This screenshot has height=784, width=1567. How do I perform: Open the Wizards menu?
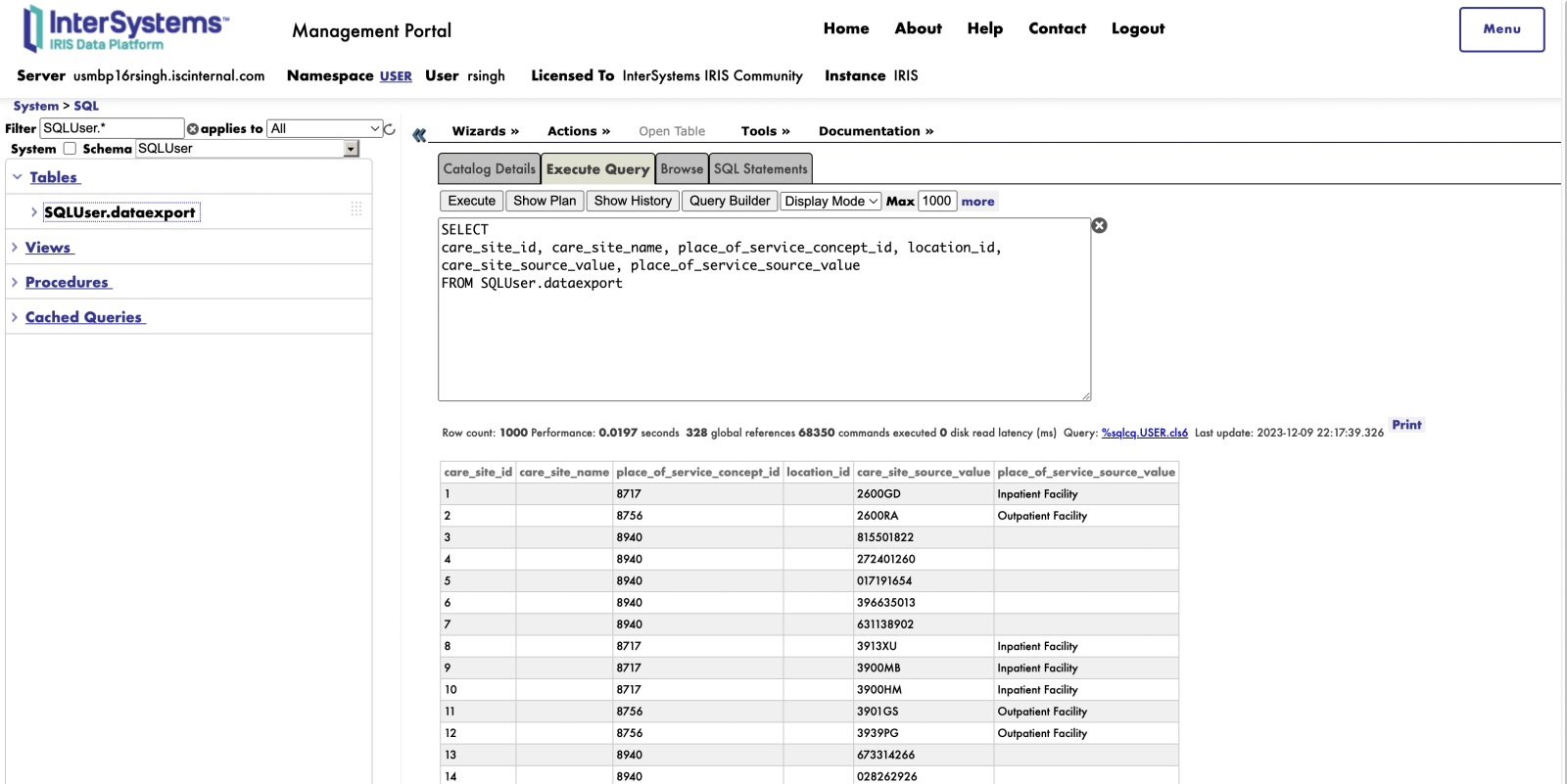click(x=485, y=131)
